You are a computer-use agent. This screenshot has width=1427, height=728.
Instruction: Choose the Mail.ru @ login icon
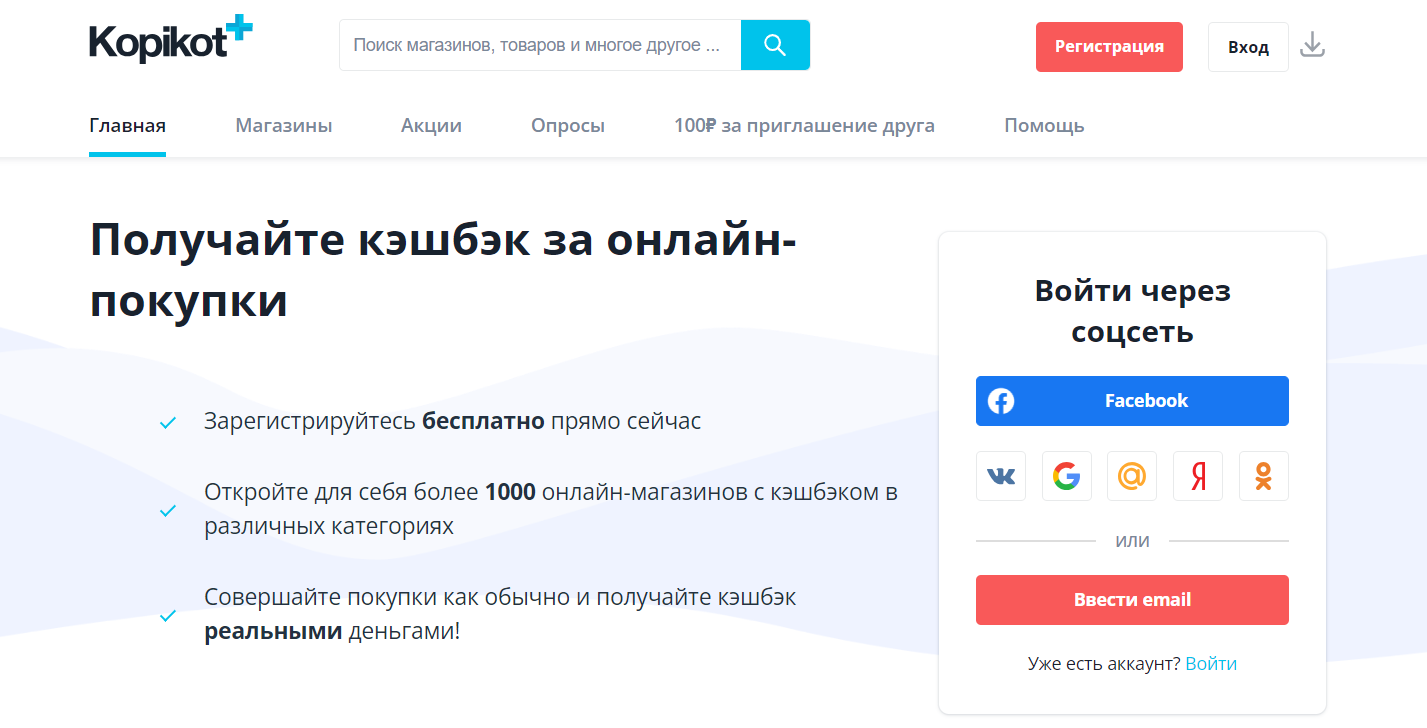[1132, 476]
